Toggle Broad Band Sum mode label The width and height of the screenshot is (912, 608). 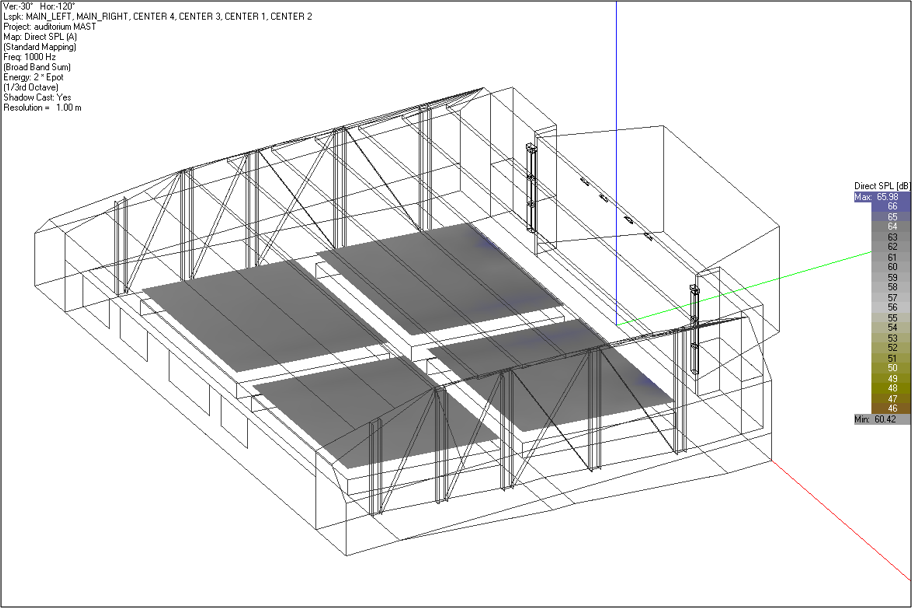35,66
